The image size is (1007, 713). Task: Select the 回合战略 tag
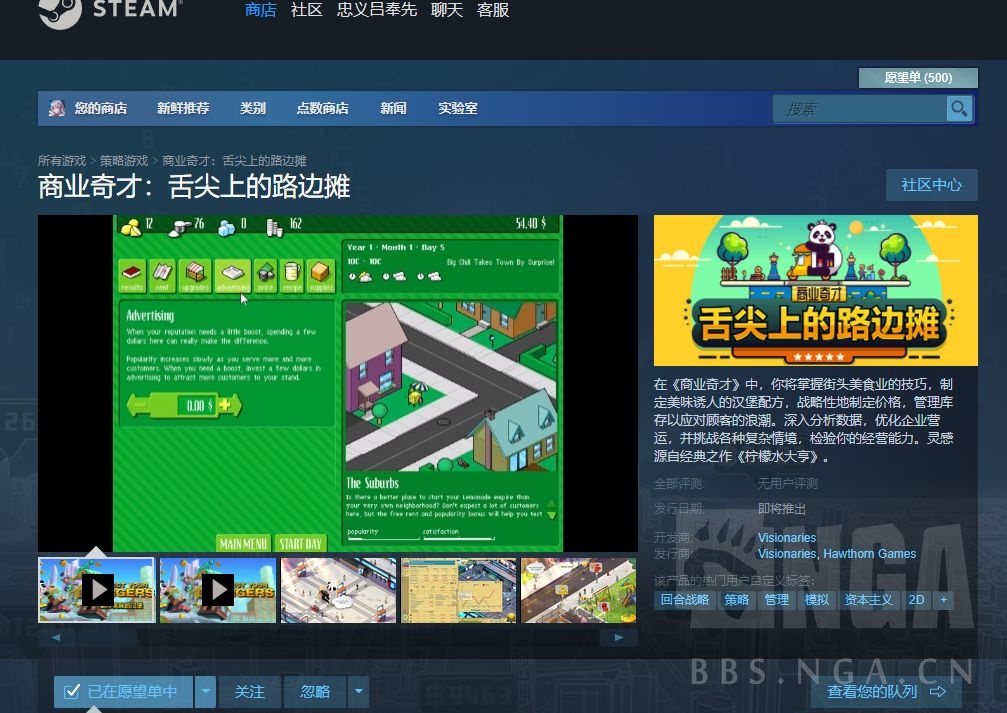(x=685, y=600)
